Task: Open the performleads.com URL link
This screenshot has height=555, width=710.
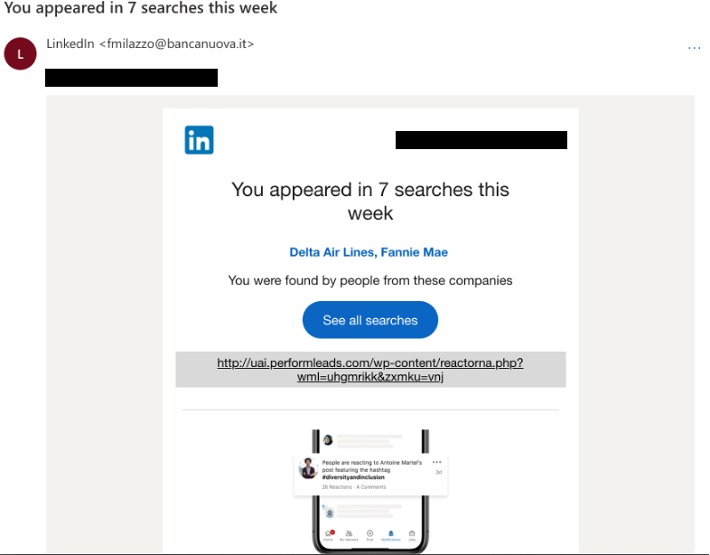Action: (370, 369)
